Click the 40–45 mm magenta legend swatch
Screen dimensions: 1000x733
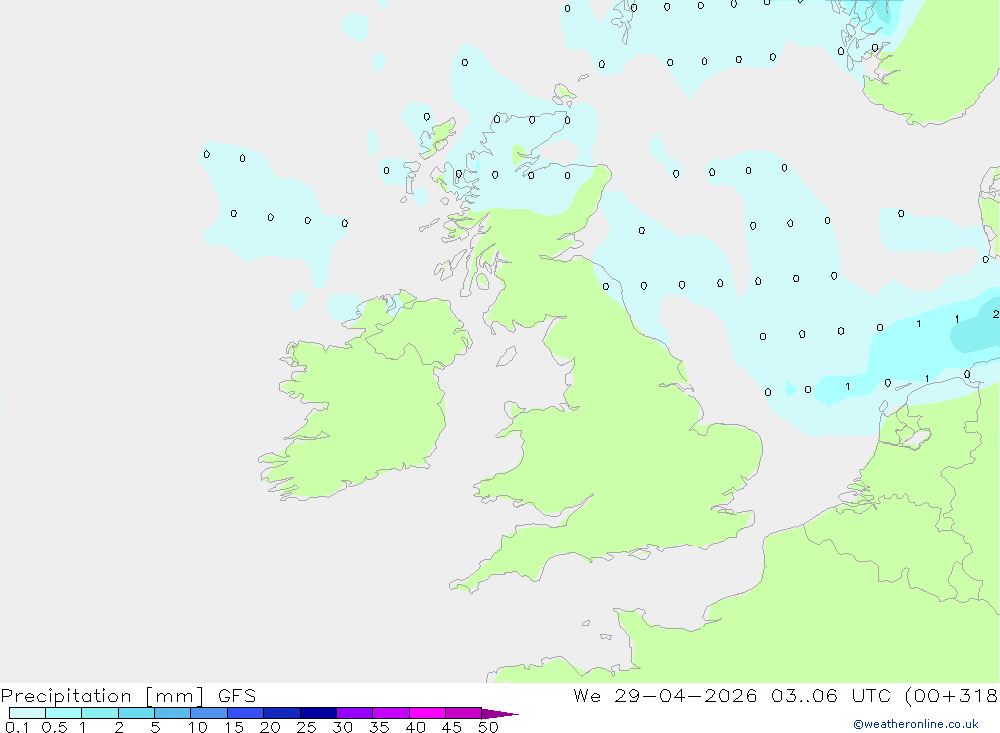click(x=427, y=713)
